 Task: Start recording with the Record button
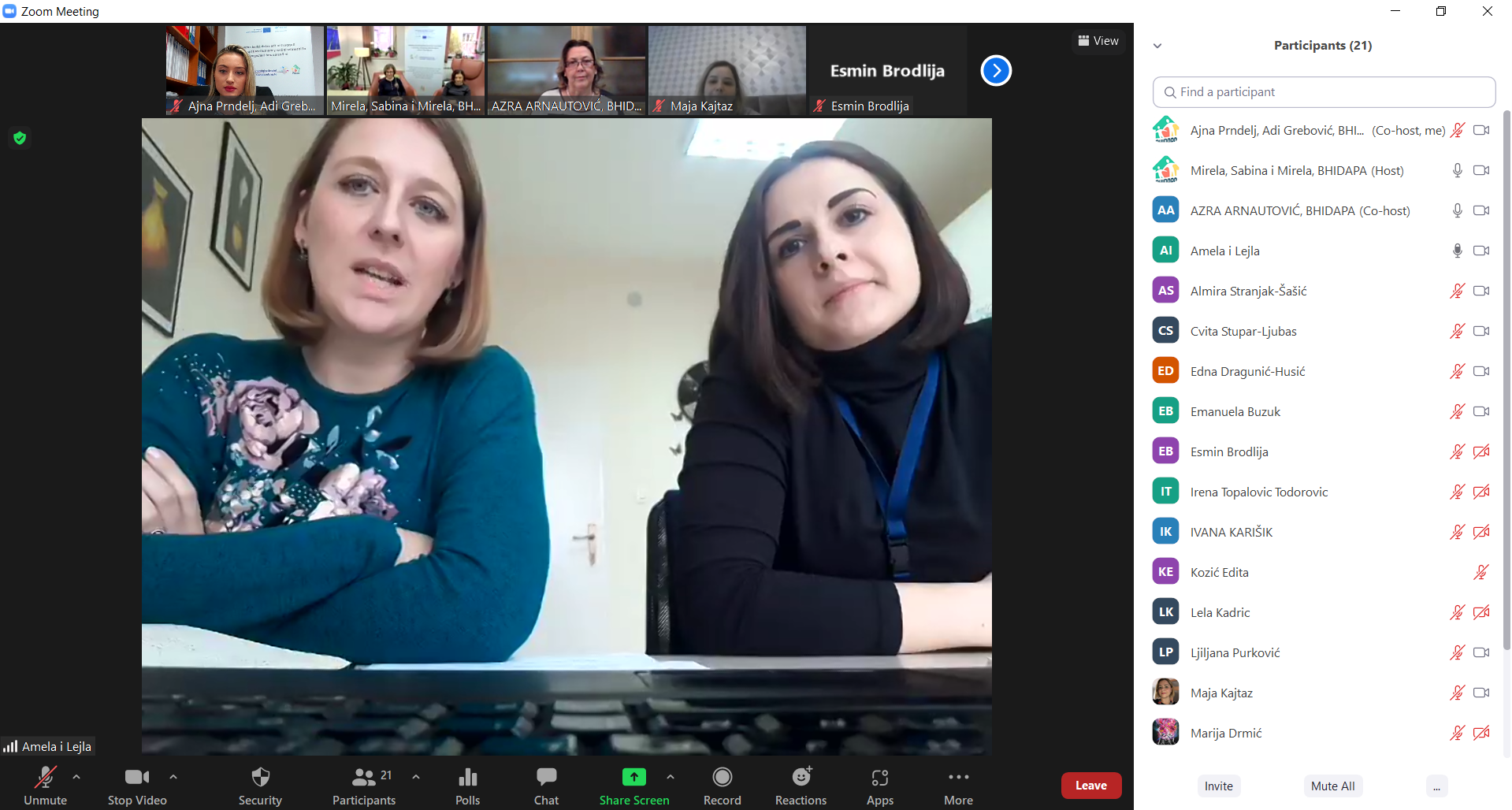click(x=722, y=786)
